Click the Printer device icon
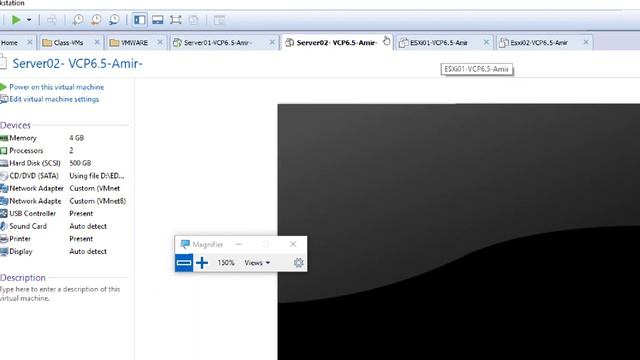Screen dimensions: 640x360 (x=4, y=239)
